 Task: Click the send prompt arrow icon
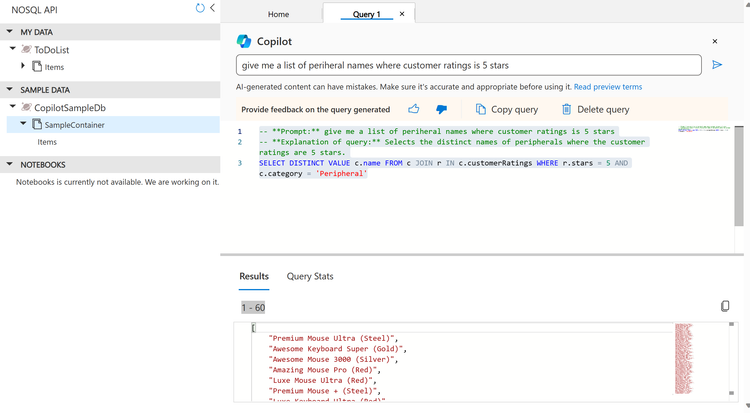click(x=717, y=65)
